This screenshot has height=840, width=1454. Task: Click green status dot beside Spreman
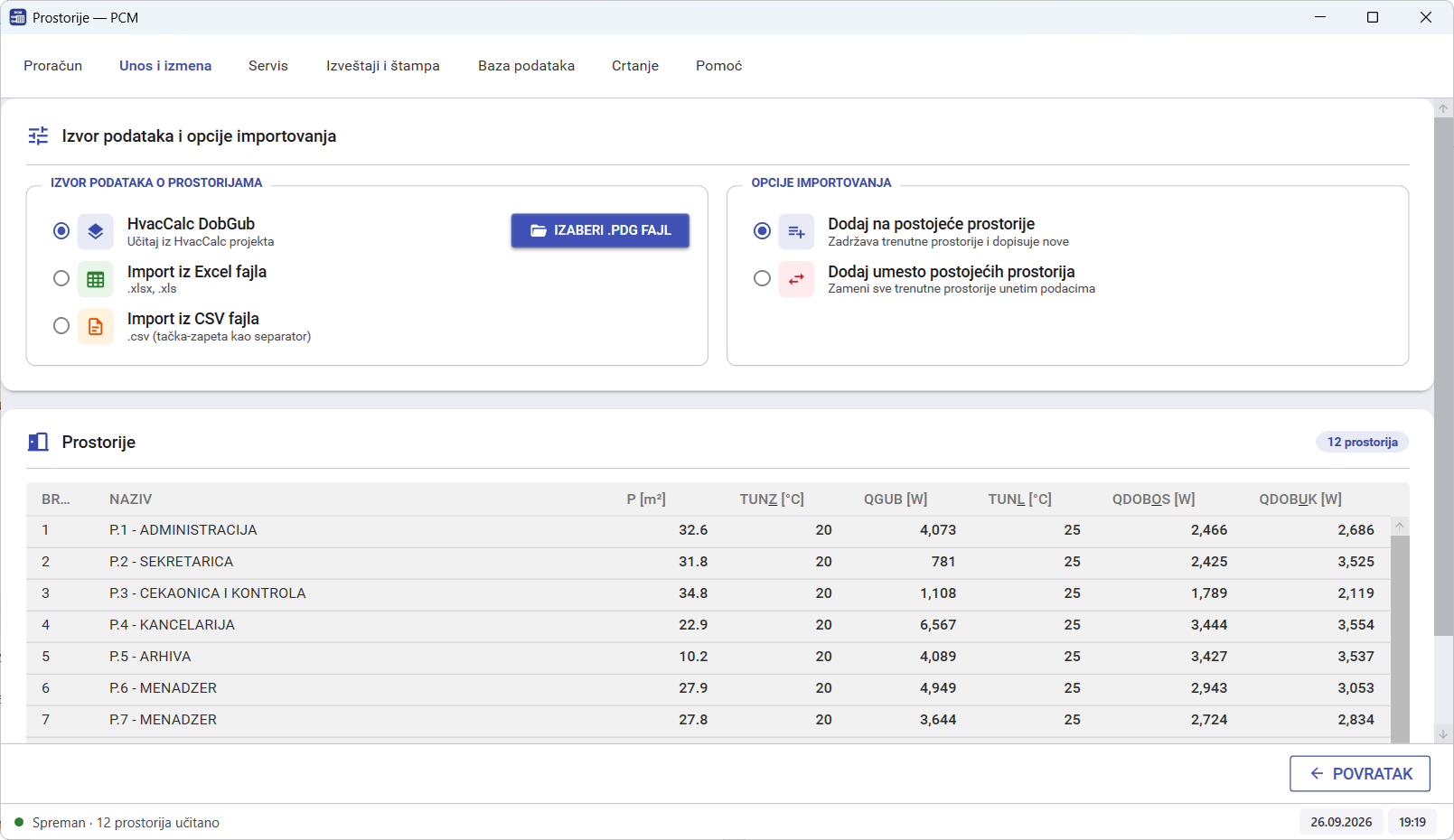pos(19,822)
